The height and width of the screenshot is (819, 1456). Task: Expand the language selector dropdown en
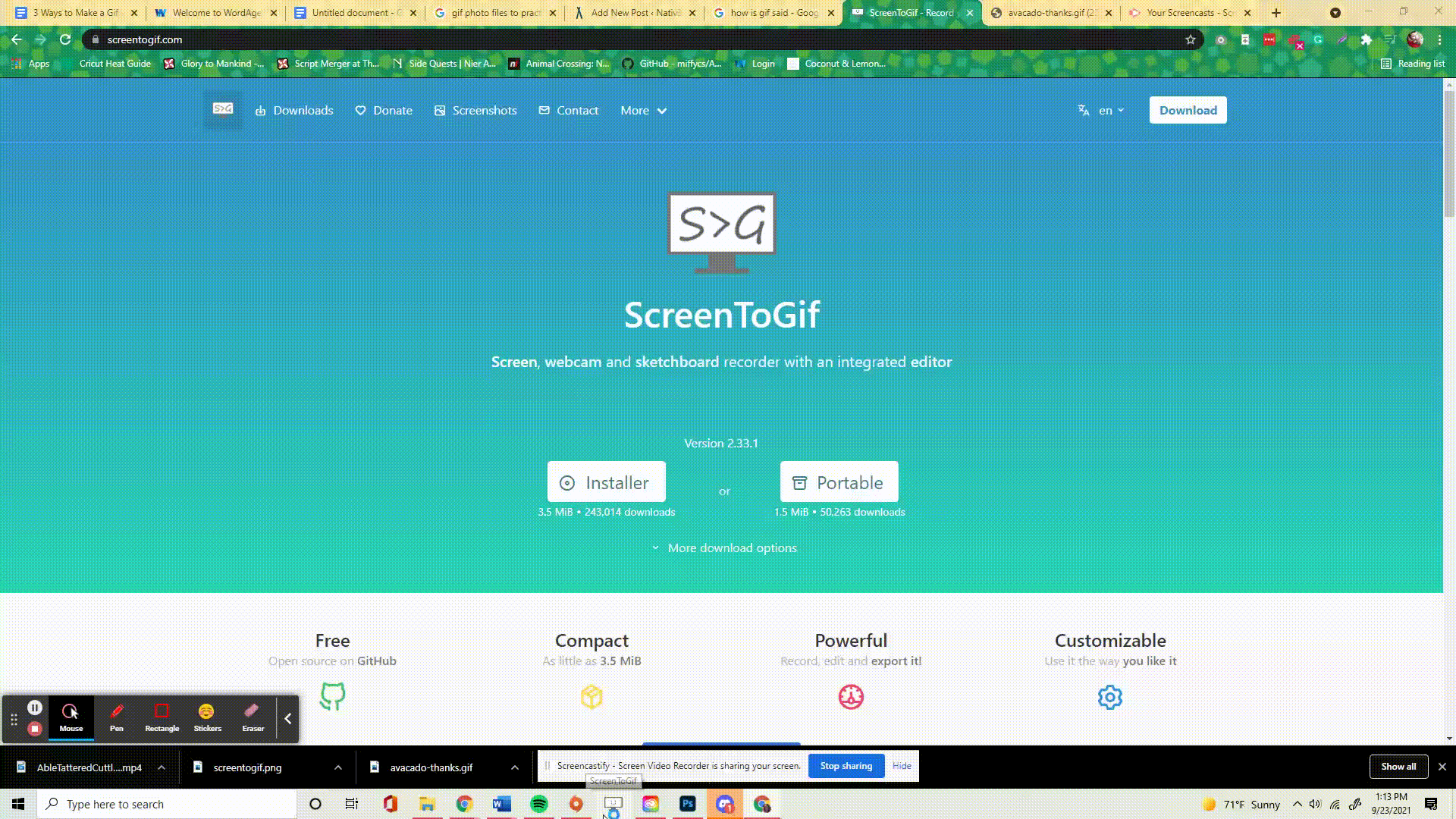coord(1102,110)
